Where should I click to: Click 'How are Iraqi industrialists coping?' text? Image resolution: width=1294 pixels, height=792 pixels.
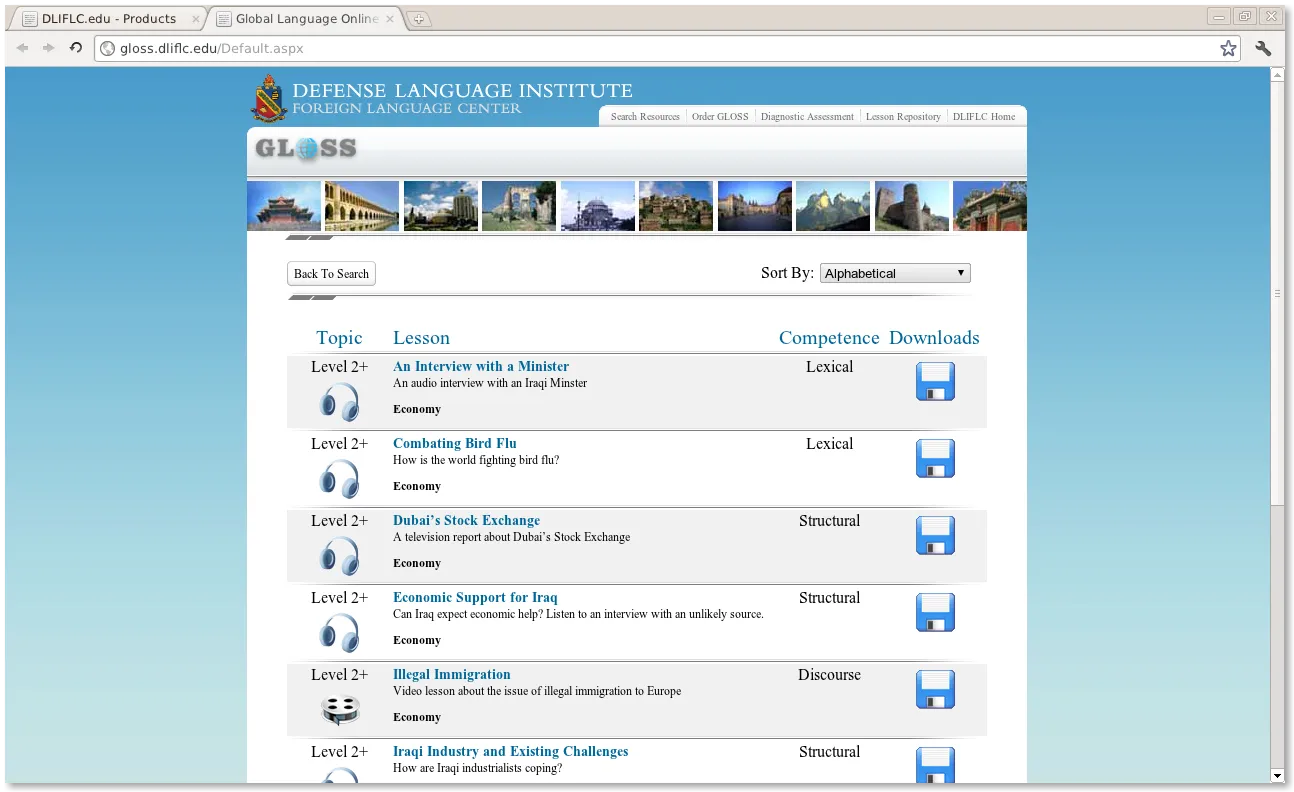[478, 769]
